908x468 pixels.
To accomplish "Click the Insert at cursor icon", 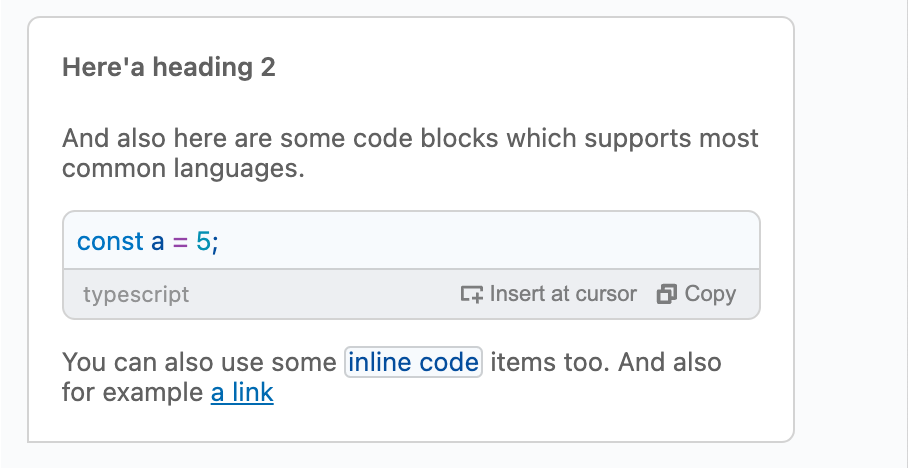I will coord(471,294).
